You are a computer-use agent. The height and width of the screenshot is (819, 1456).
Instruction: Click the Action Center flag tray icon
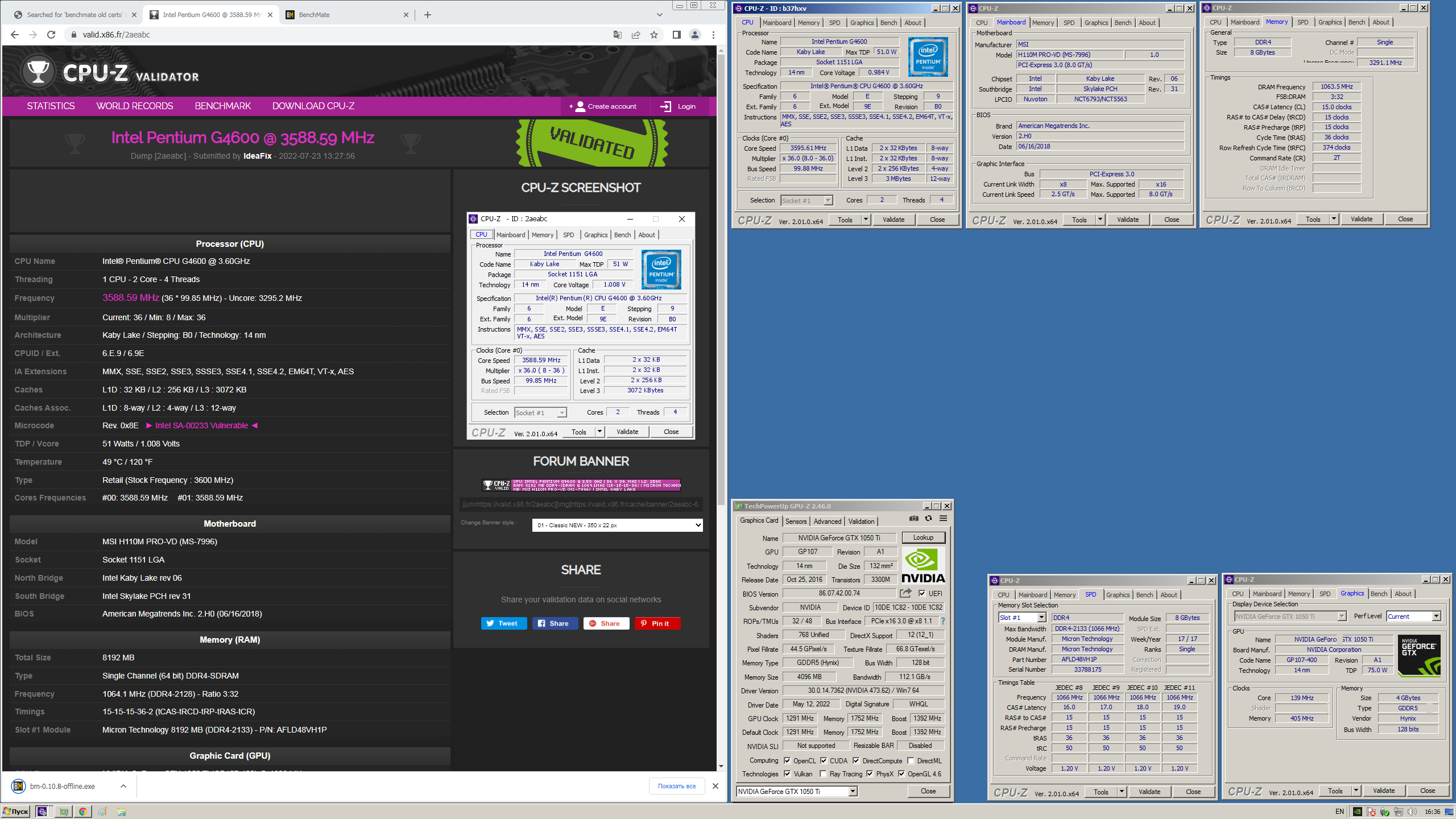tap(1371, 812)
